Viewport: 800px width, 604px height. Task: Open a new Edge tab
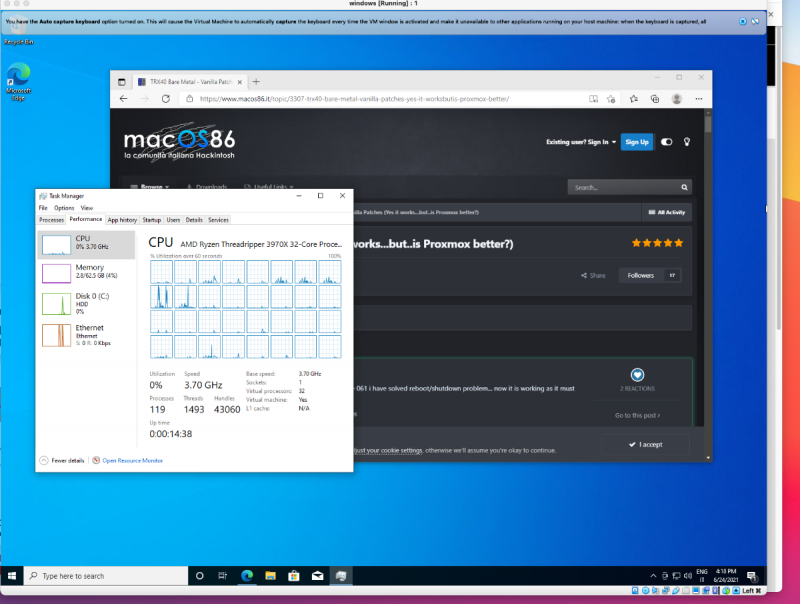pyautogui.click(x=256, y=82)
